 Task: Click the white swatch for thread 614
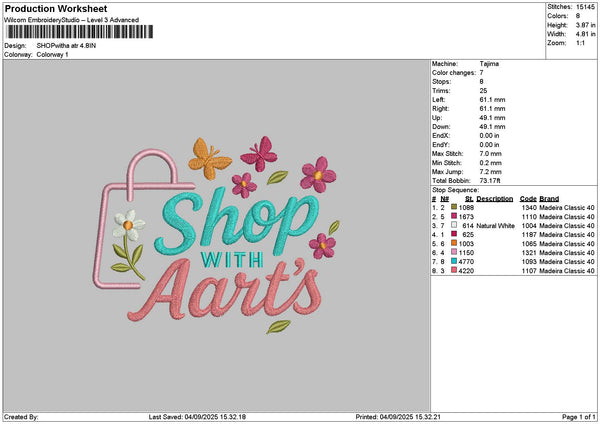[x=454, y=225]
